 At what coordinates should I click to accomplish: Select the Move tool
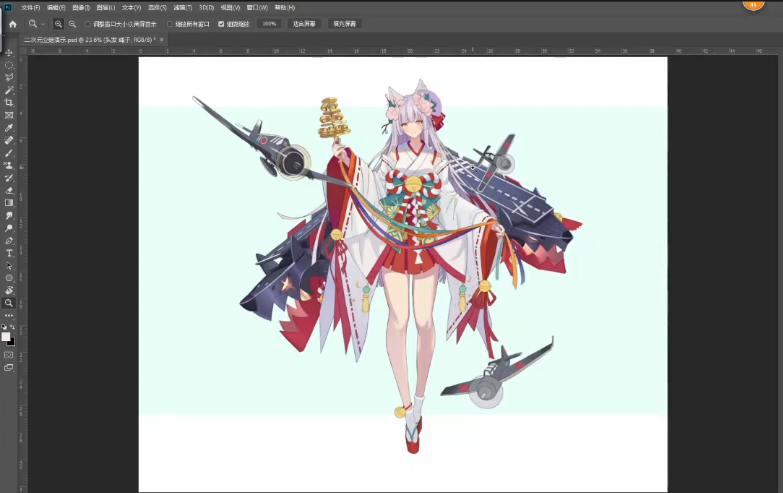point(9,52)
